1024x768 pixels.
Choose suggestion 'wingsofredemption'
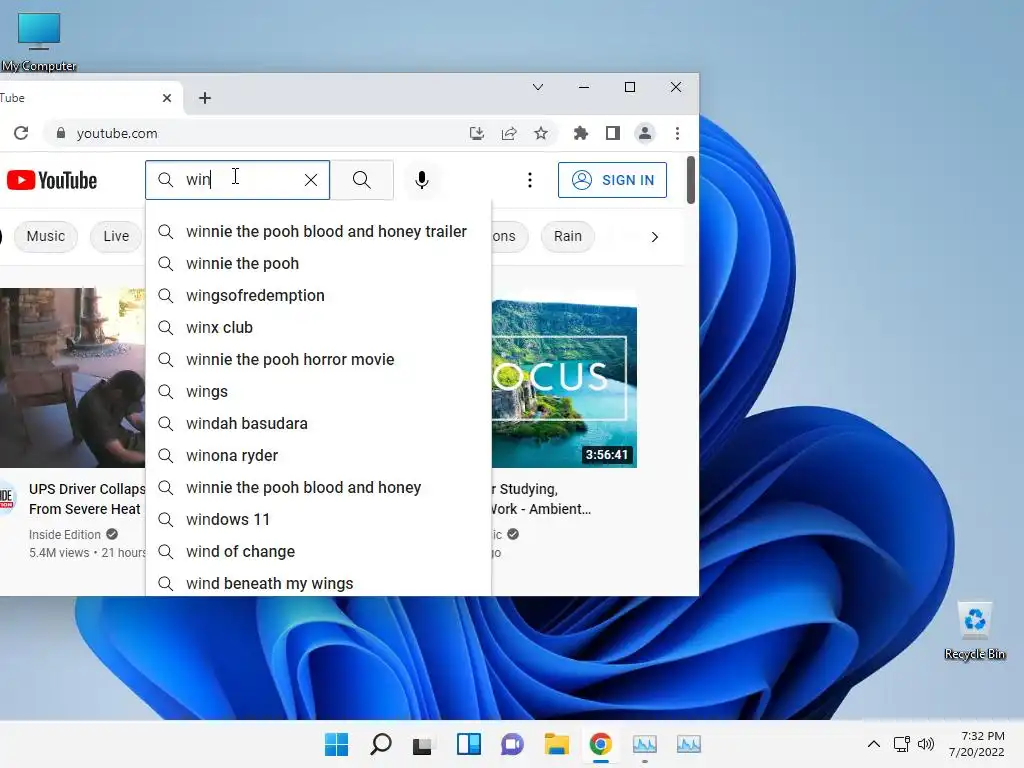click(319, 295)
